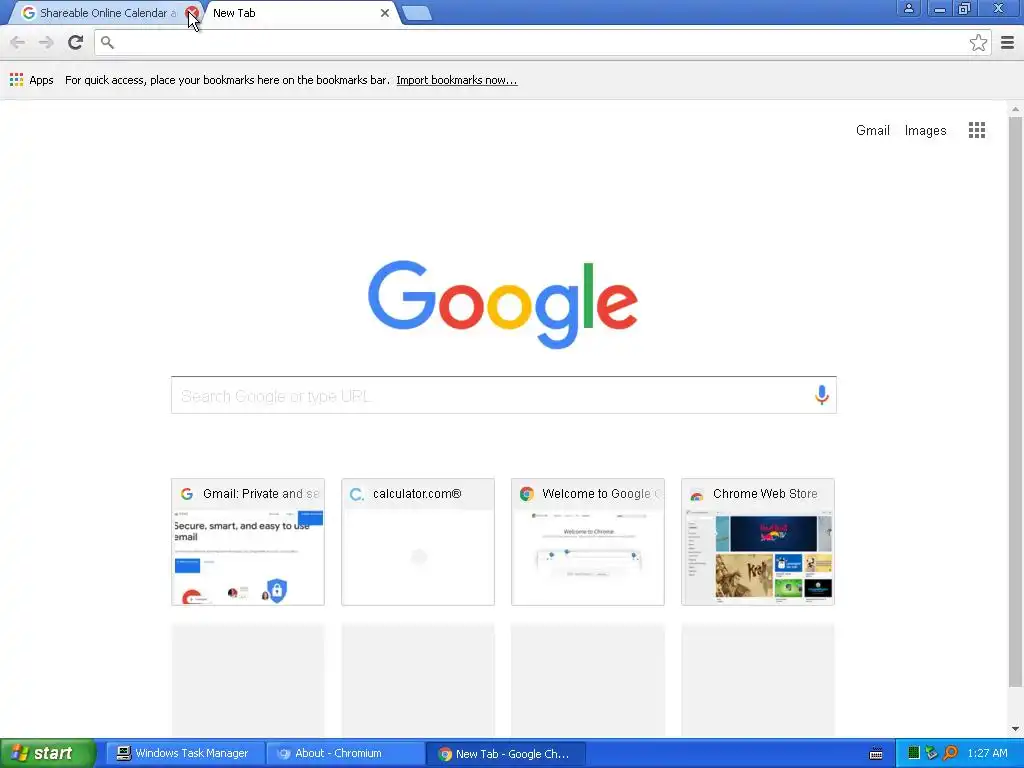The width and height of the screenshot is (1024, 768).
Task: Switch to About - Chromium taskbar window
Action: click(x=345, y=754)
